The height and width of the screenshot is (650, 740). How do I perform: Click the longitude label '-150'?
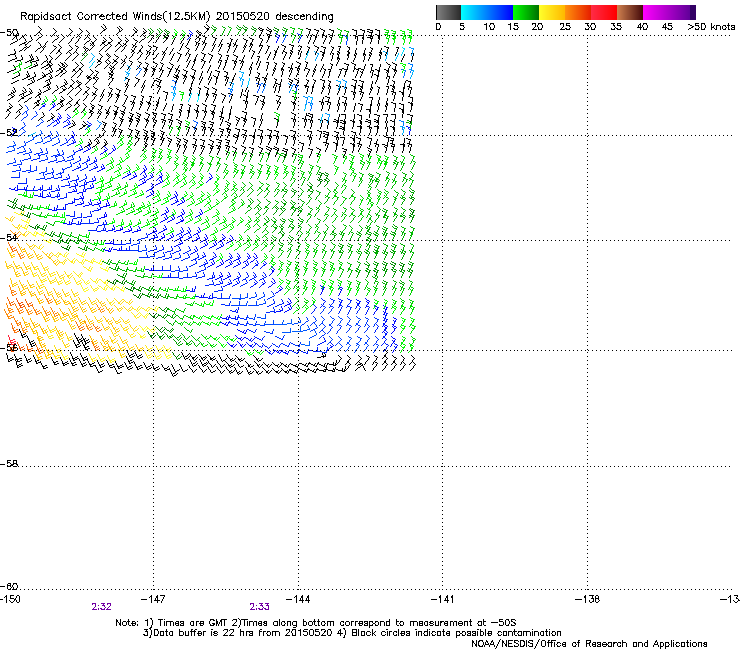[x=10, y=599]
